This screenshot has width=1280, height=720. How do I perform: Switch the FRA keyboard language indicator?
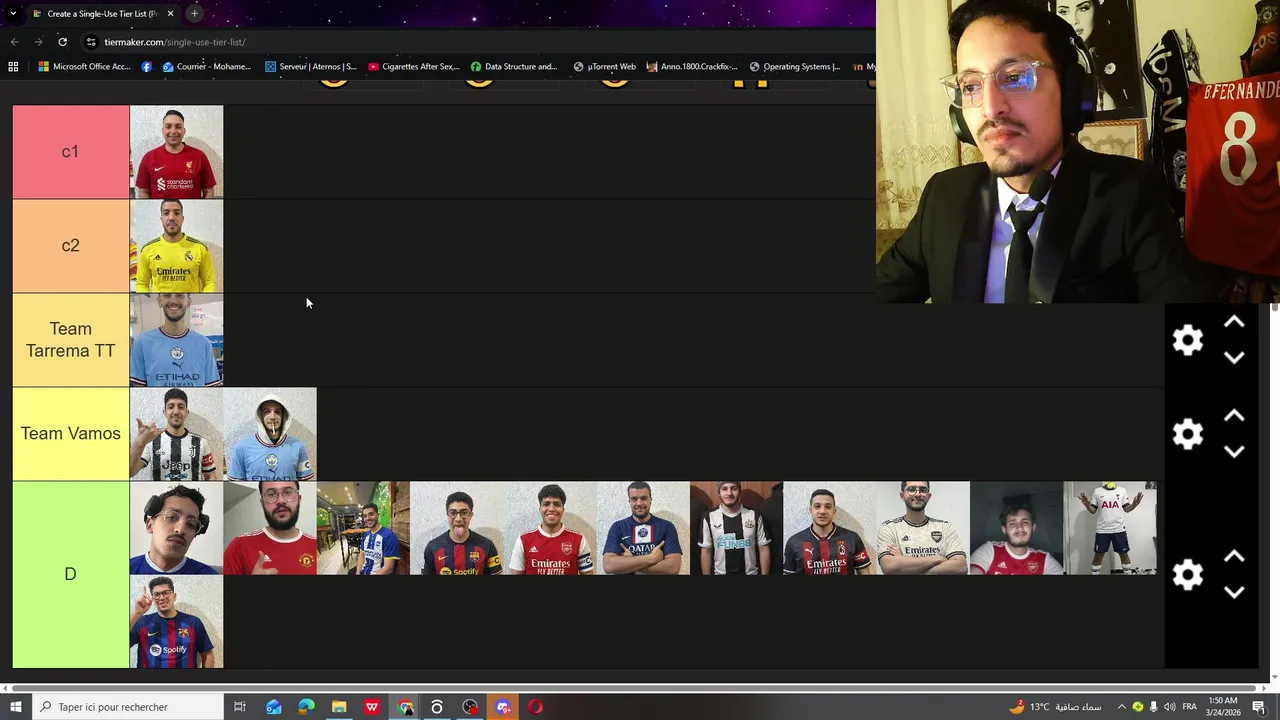pyautogui.click(x=1189, y=707)
